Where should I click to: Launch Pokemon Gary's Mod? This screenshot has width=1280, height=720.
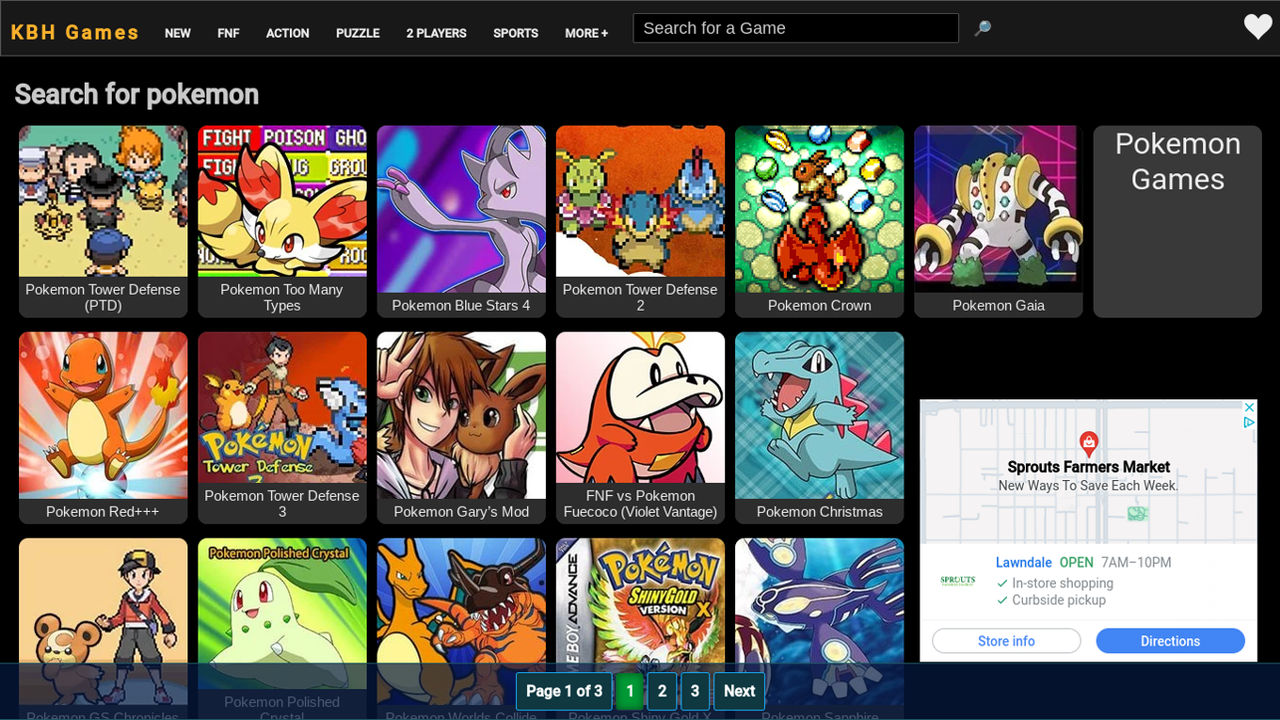tap(461, 427)
